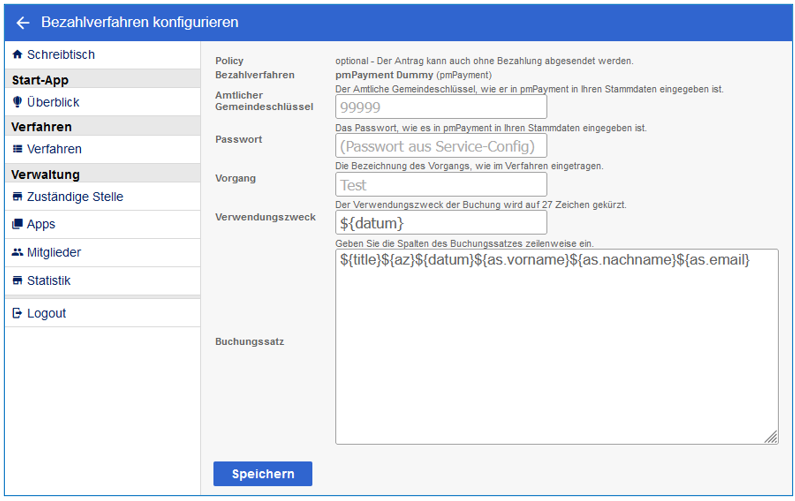Click the Logout exit icon
Viewport: 795px width, 501px height.
(17, 313)
